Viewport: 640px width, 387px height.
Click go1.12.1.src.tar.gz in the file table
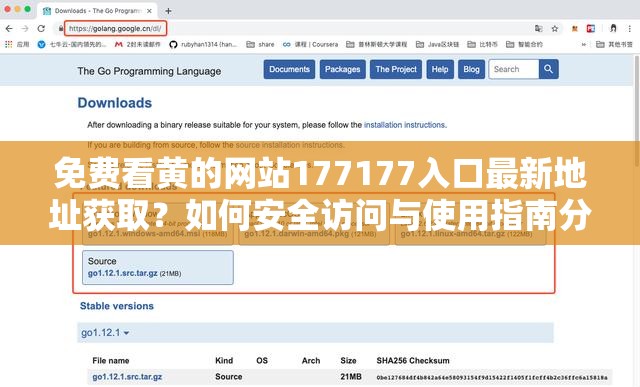point(127,377)
